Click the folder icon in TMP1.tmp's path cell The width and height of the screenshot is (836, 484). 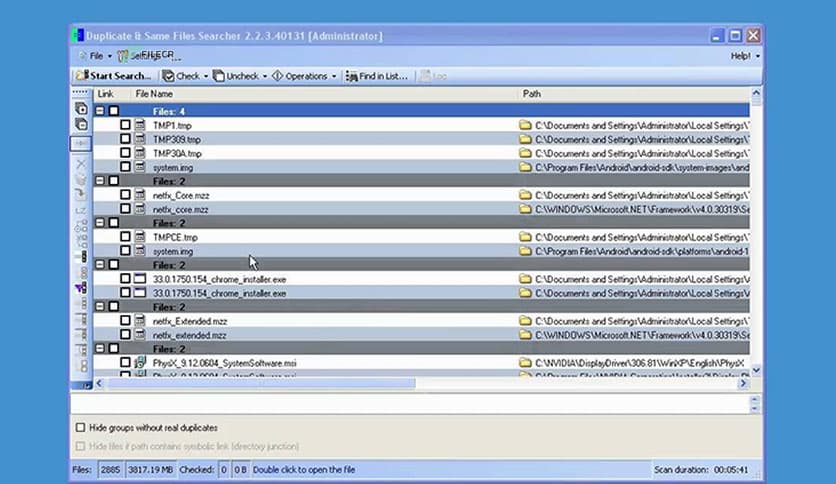[x=525, y=125]
